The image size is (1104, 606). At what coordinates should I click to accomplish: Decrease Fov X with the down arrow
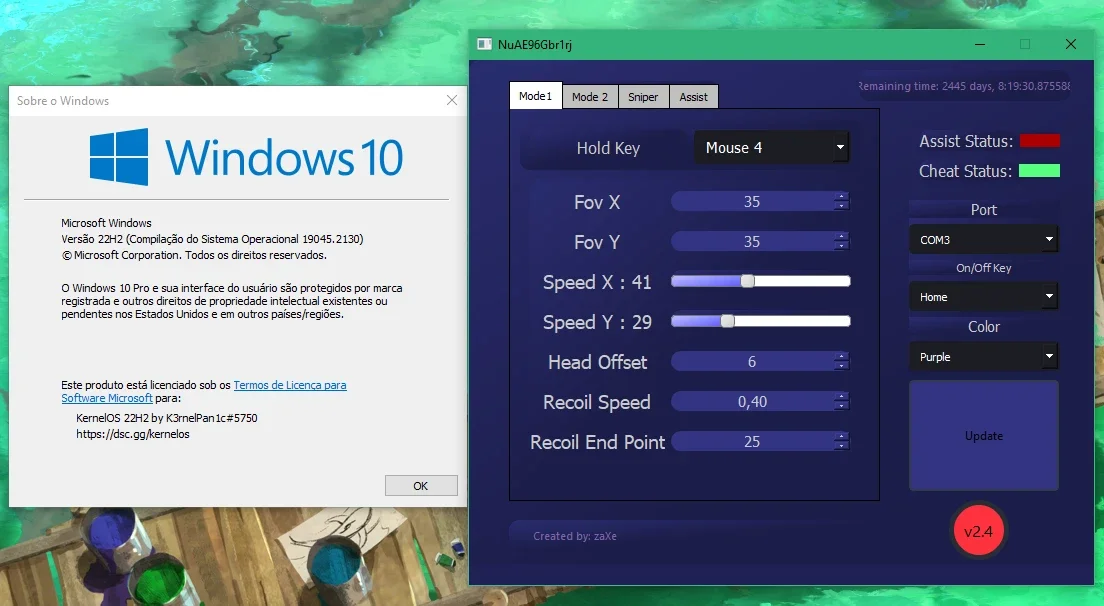pos(841,207)
